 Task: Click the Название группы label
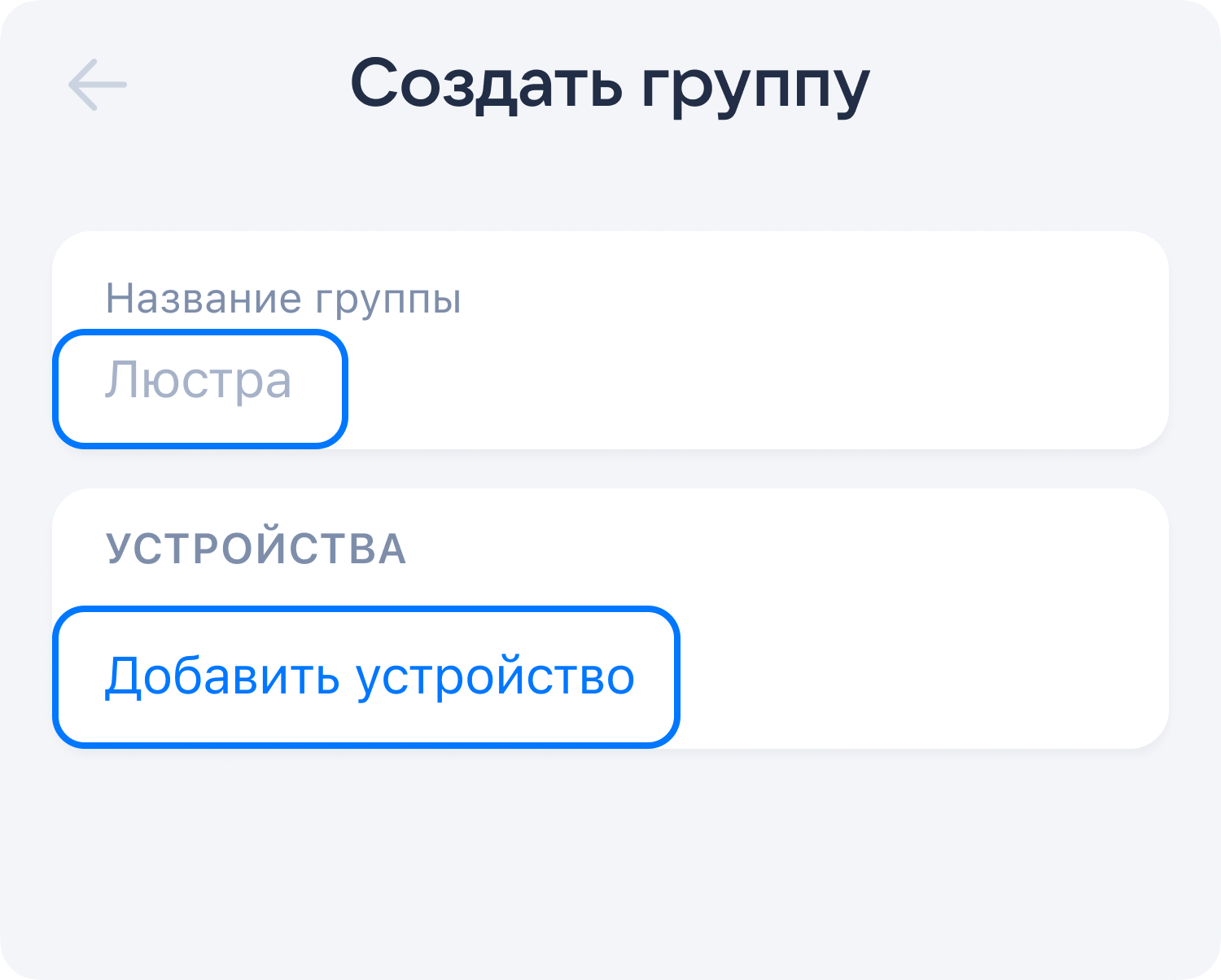click(283, 299)
